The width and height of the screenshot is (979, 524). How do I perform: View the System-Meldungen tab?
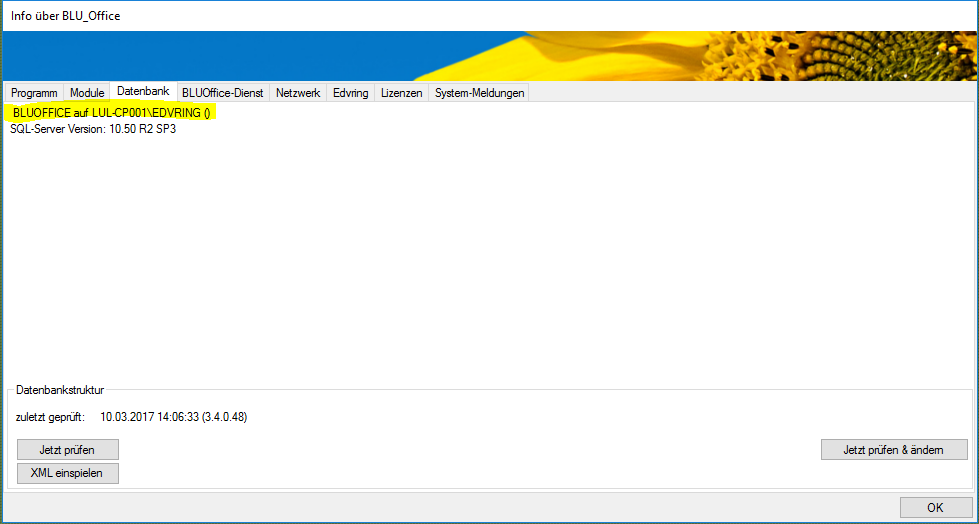pyautogui.click(x=479, y=92)
